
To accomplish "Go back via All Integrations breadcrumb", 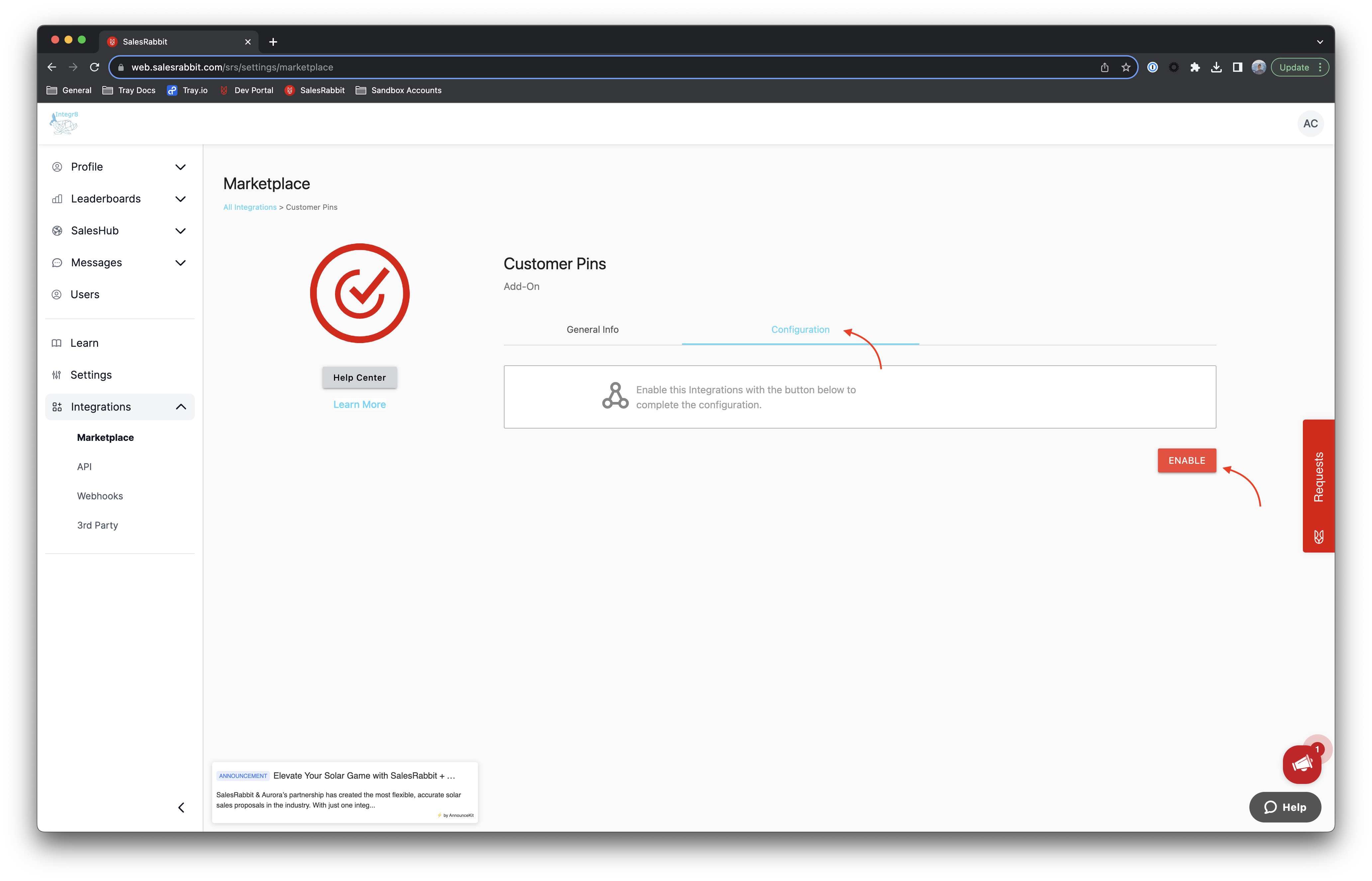I will [249, 207].
